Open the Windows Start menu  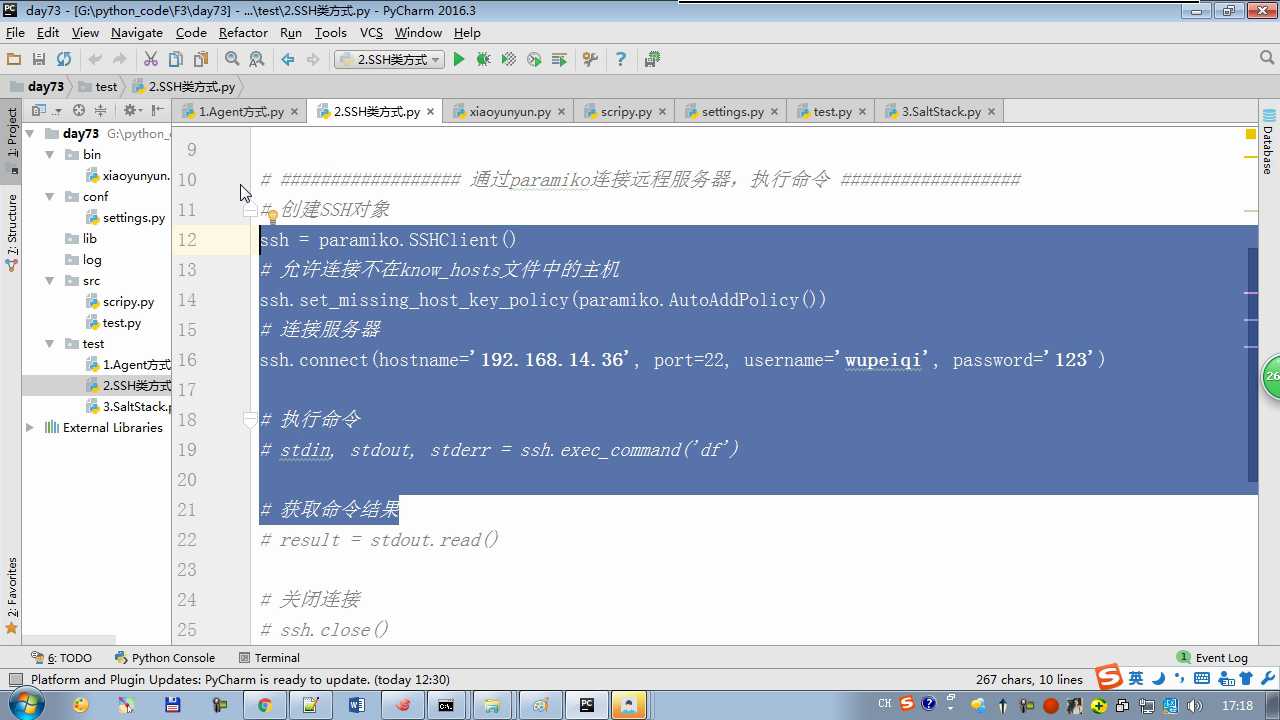pos(24,705)
